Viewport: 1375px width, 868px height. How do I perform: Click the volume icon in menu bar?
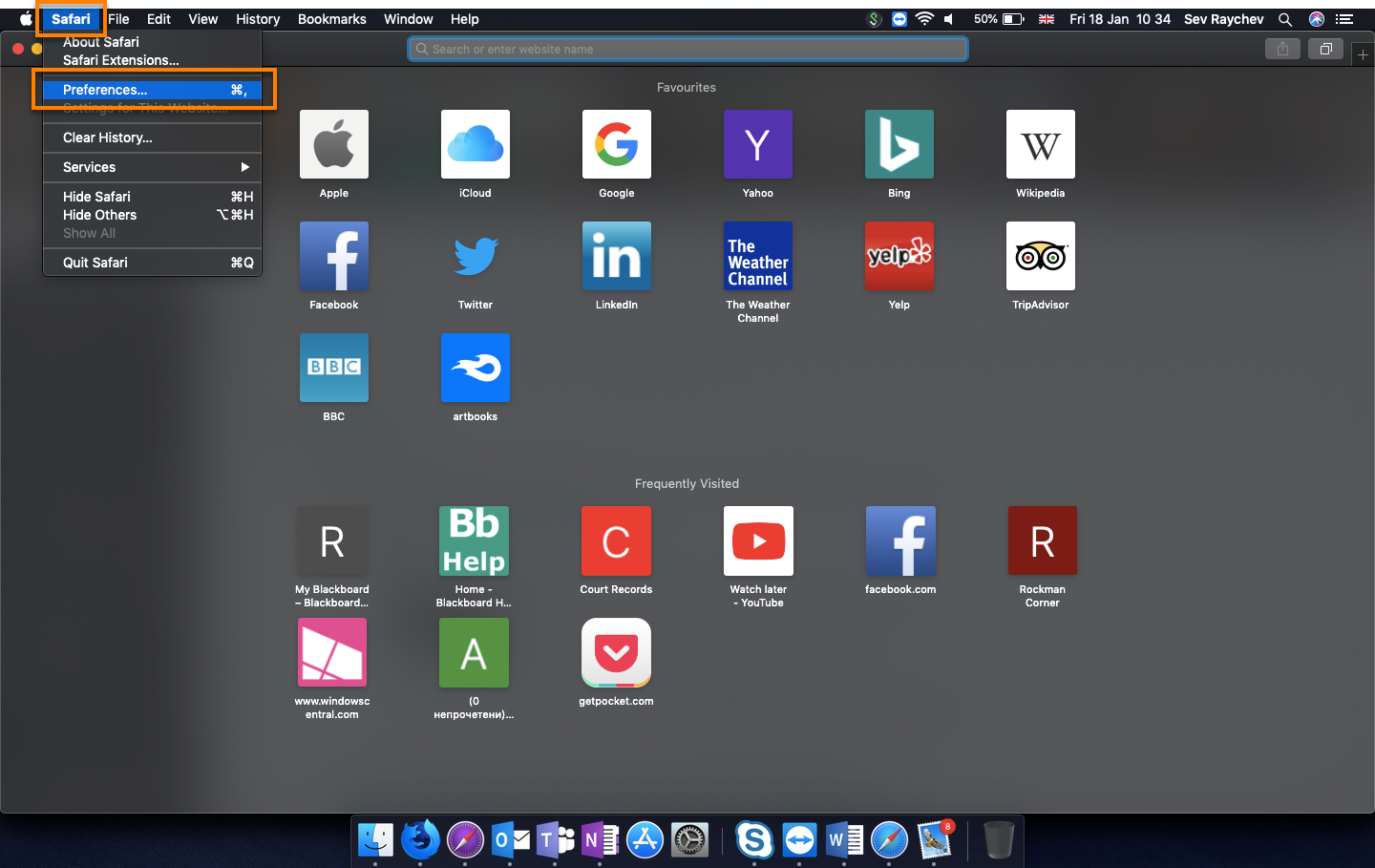(949, 19)
